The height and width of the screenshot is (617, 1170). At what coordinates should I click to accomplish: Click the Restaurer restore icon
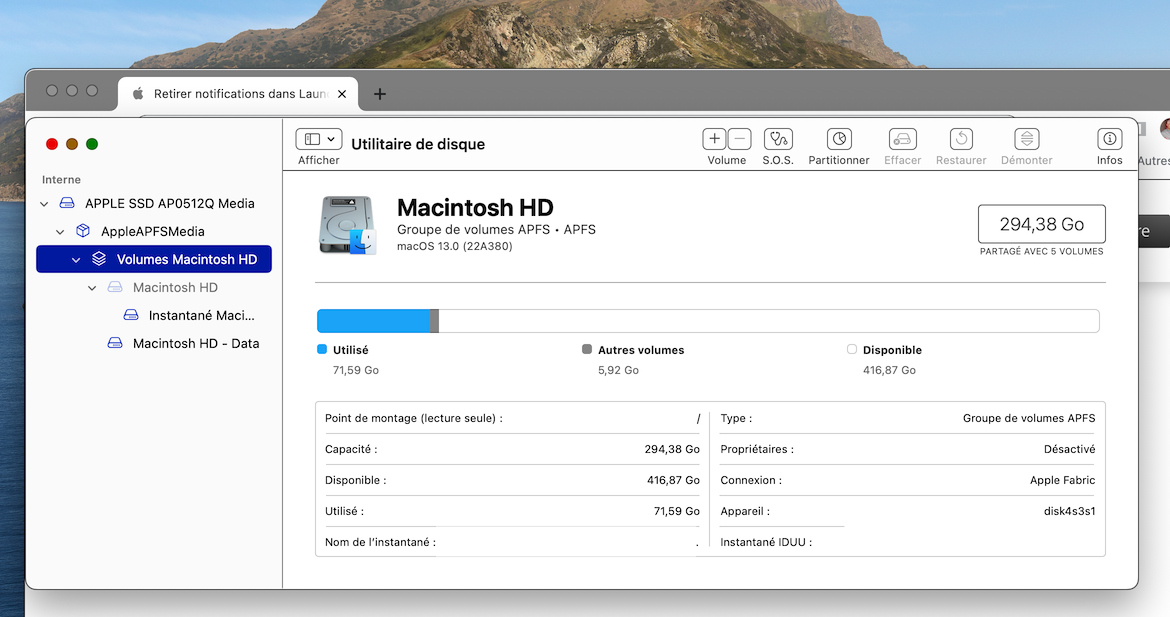(961, 139)
